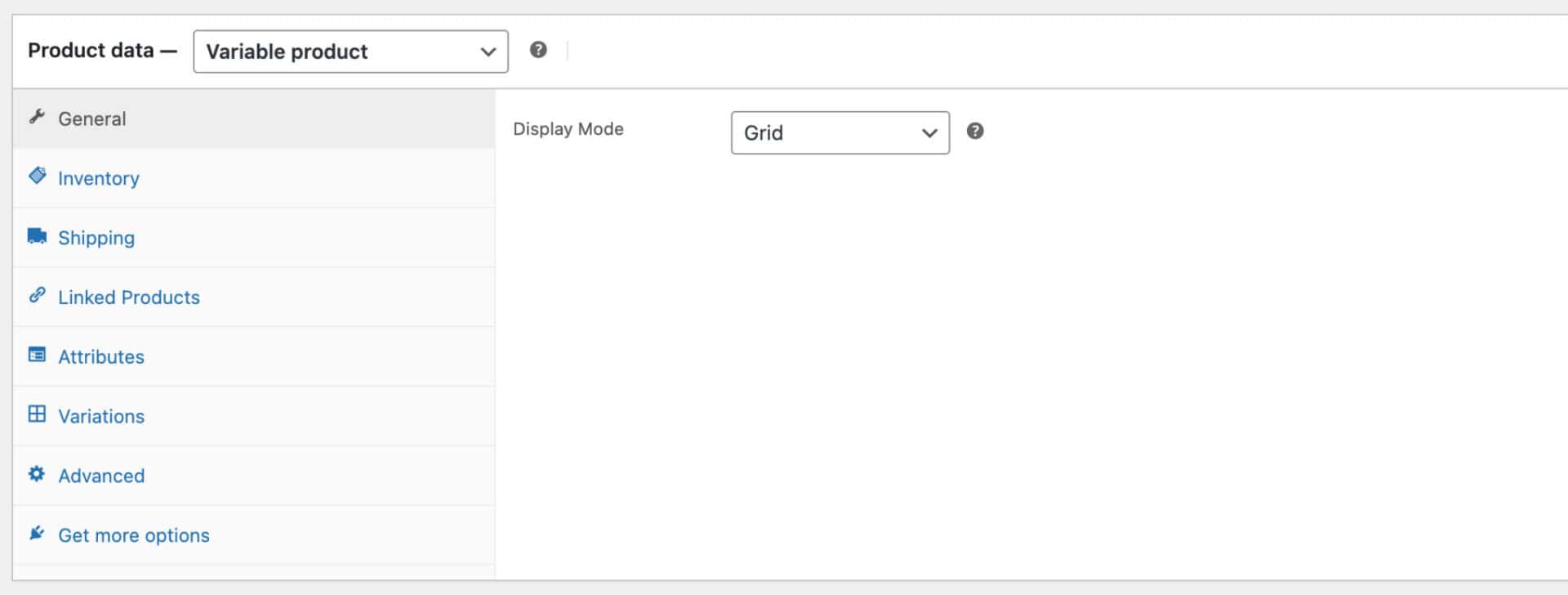This screenshot has height=595, width=1568.
Task: Go to the Variations tab
Action: click(x=254, y=417)
